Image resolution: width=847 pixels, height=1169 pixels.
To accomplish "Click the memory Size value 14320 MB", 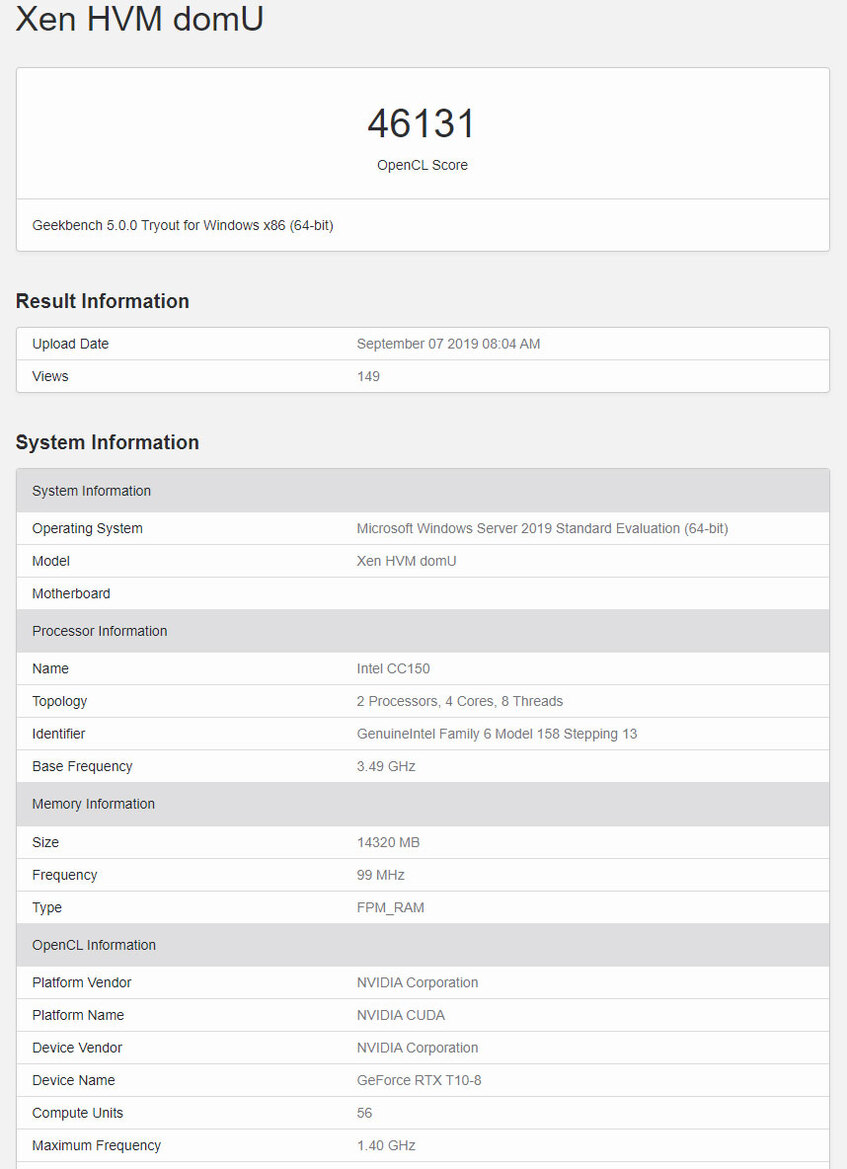I will 388,842.
